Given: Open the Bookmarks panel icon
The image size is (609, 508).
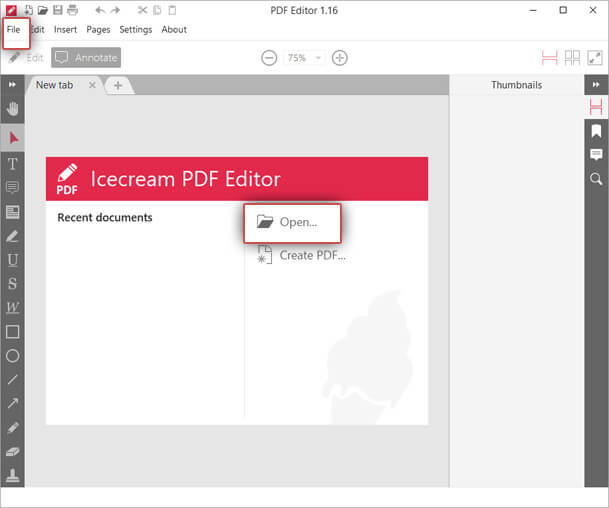Looking at the screenshot, I should pos(596,131).
